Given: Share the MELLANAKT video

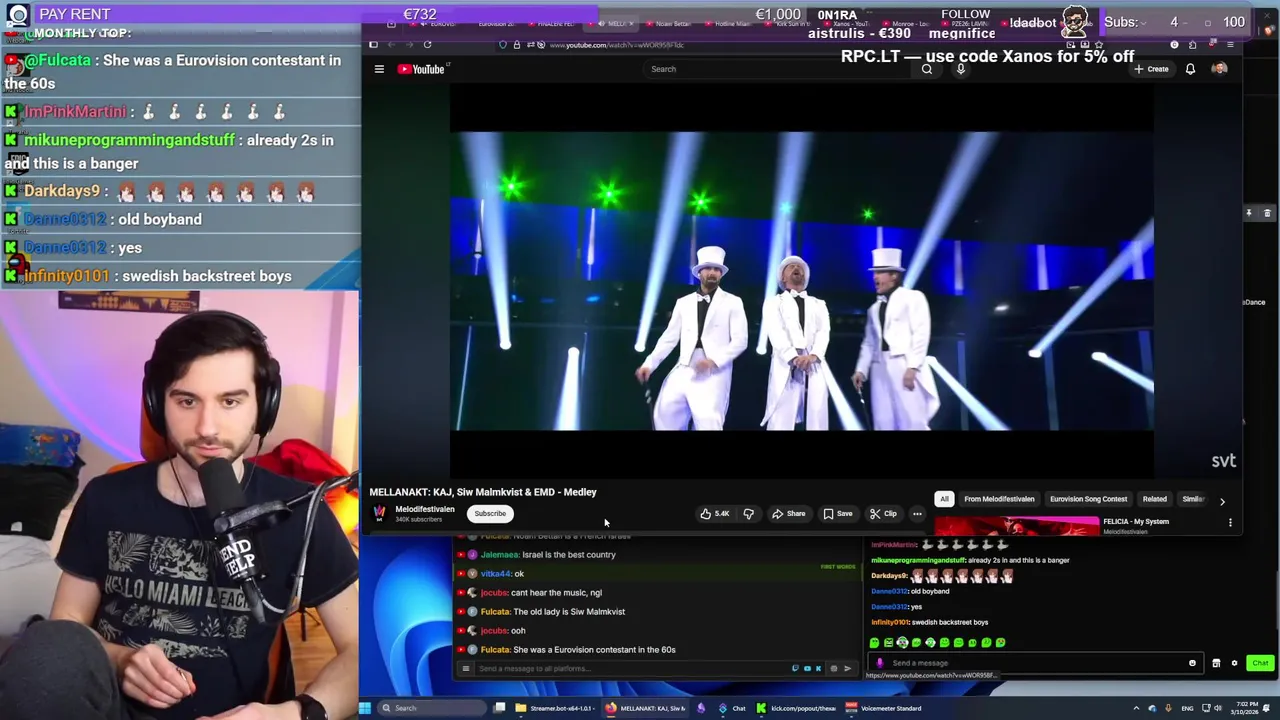Looking at the screenshot, I should point(788,514).
